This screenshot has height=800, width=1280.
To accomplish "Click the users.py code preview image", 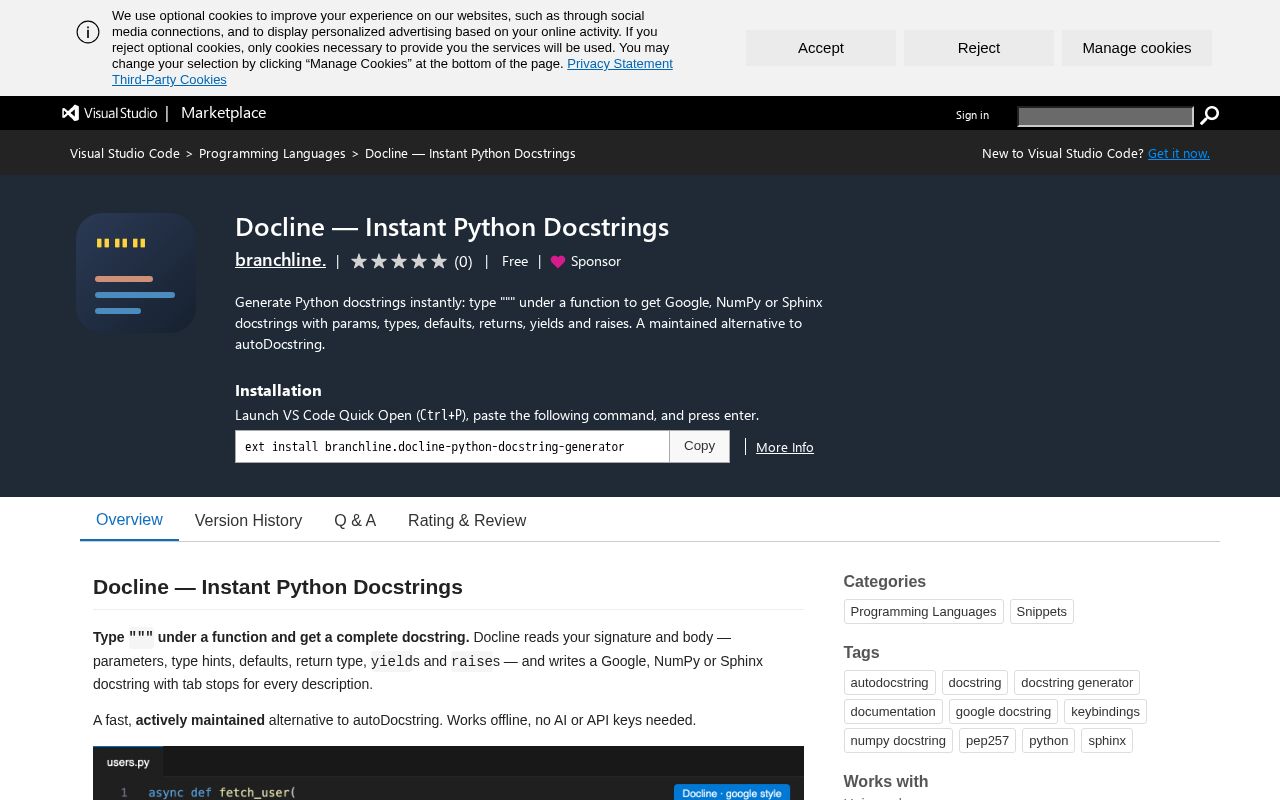I will pyautogui.click(x=448, y=773).
